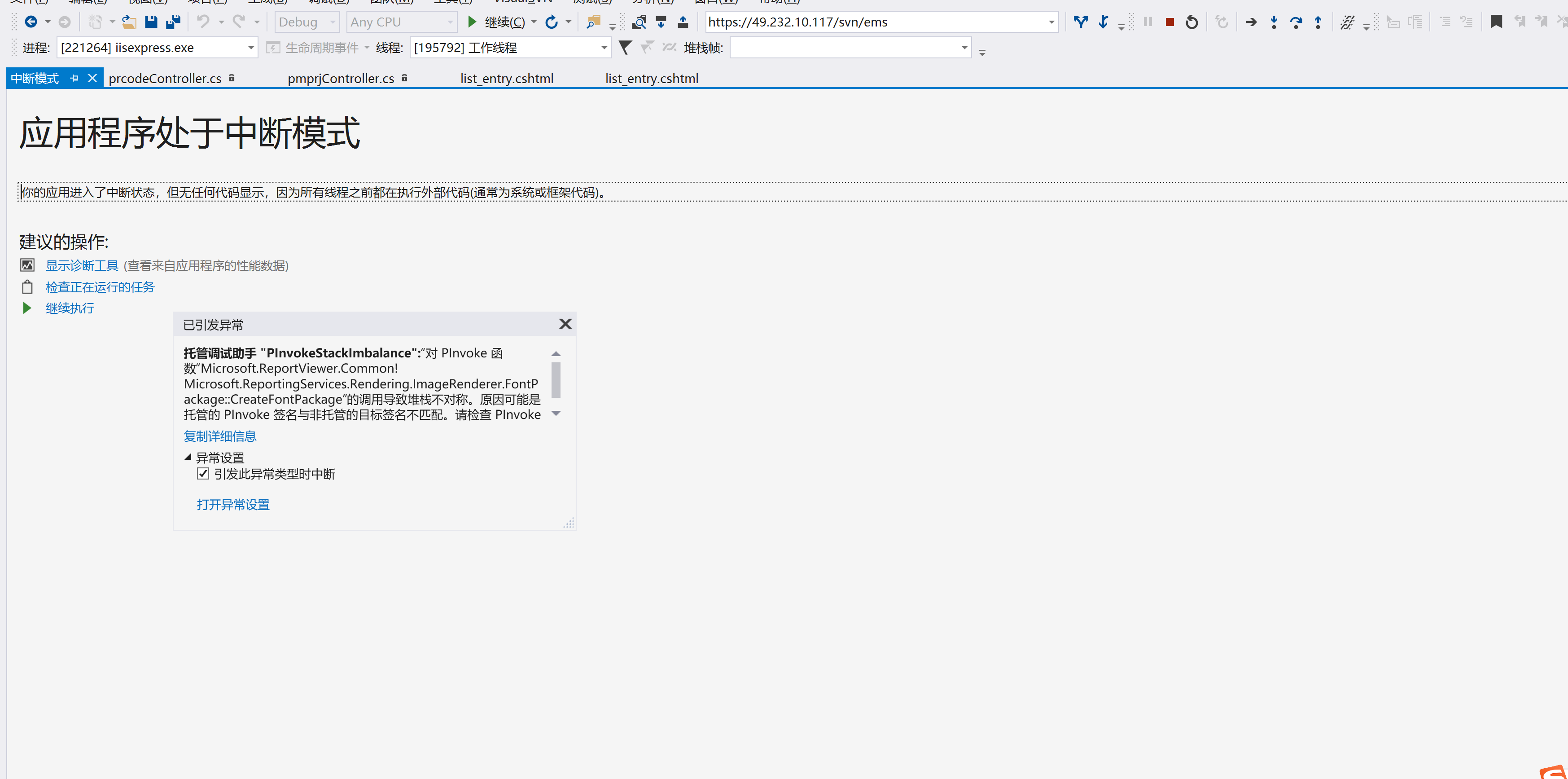Click the open exception settings link

[x=233, y=504]
